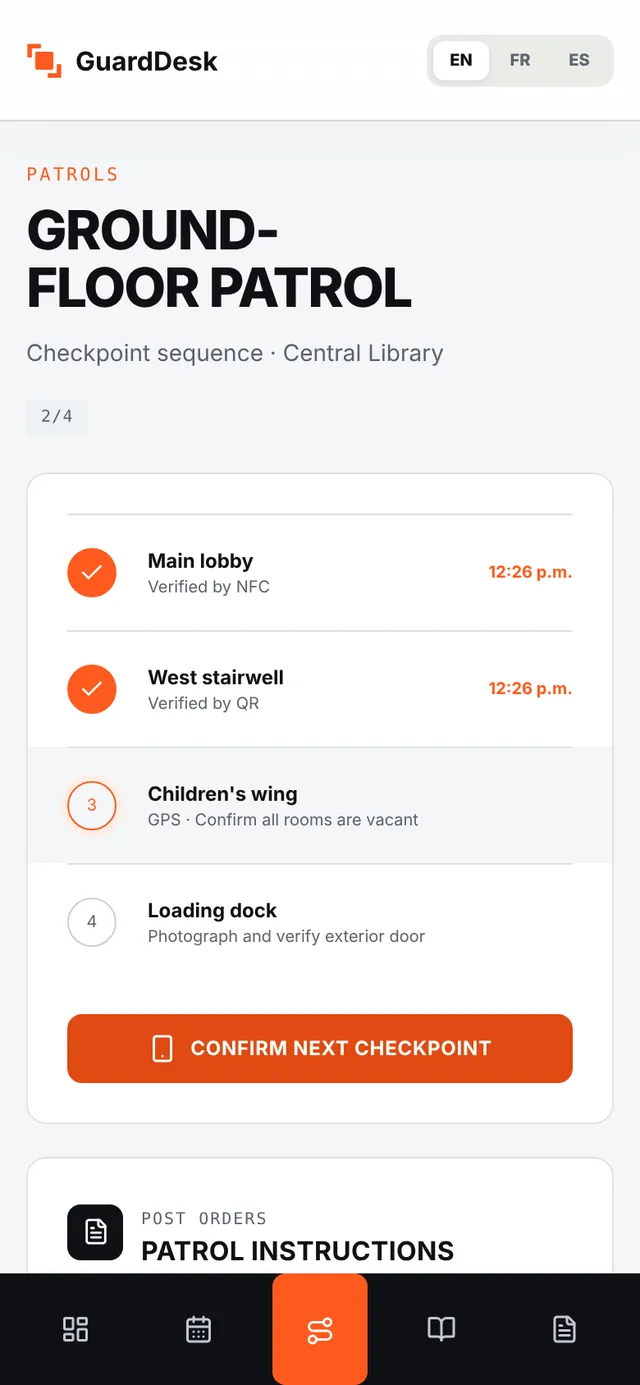Viewport: 640px width, 1385px height.
Task: Select the highlighted patrol route icon
Action: (320, 1329)
